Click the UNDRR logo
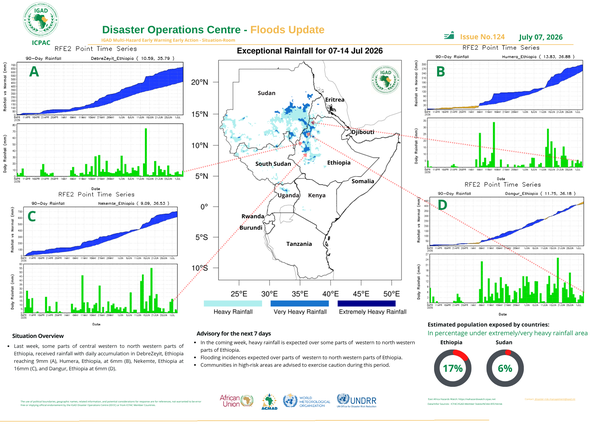This screenshot has height=424, width=600. click(x=357, y=400)
